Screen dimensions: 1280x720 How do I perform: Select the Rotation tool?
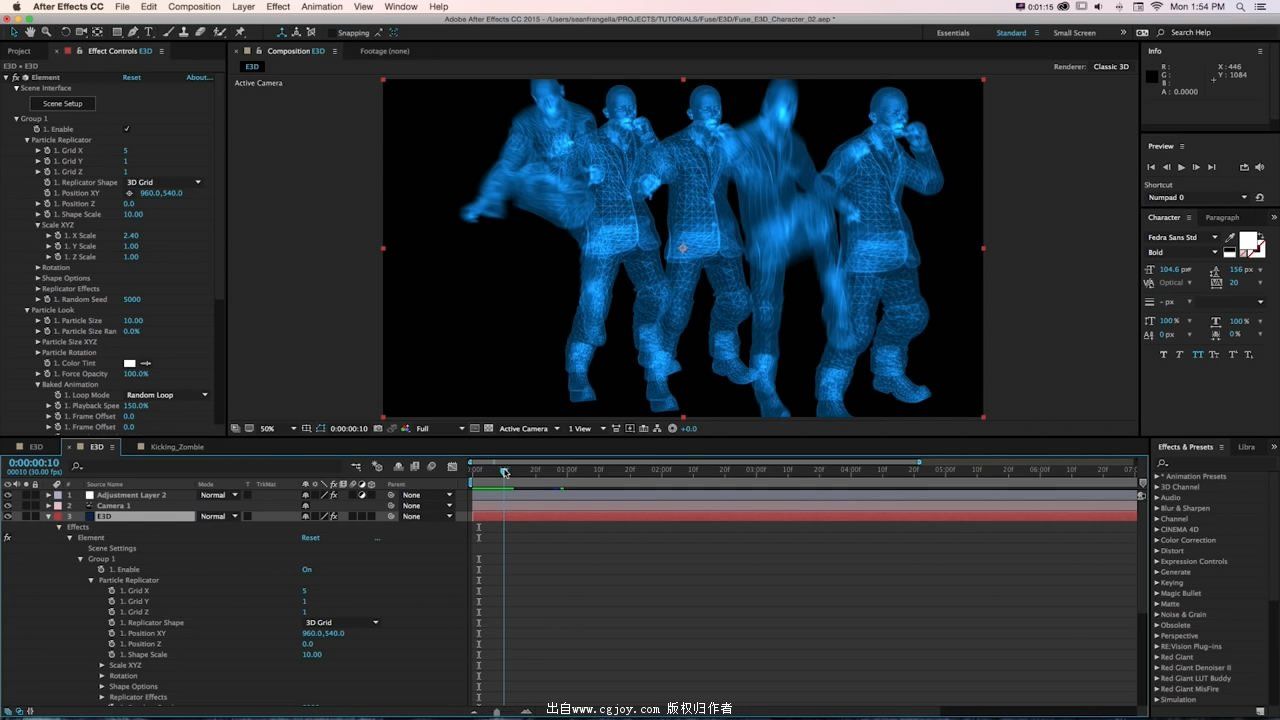(x=66, y=32)
